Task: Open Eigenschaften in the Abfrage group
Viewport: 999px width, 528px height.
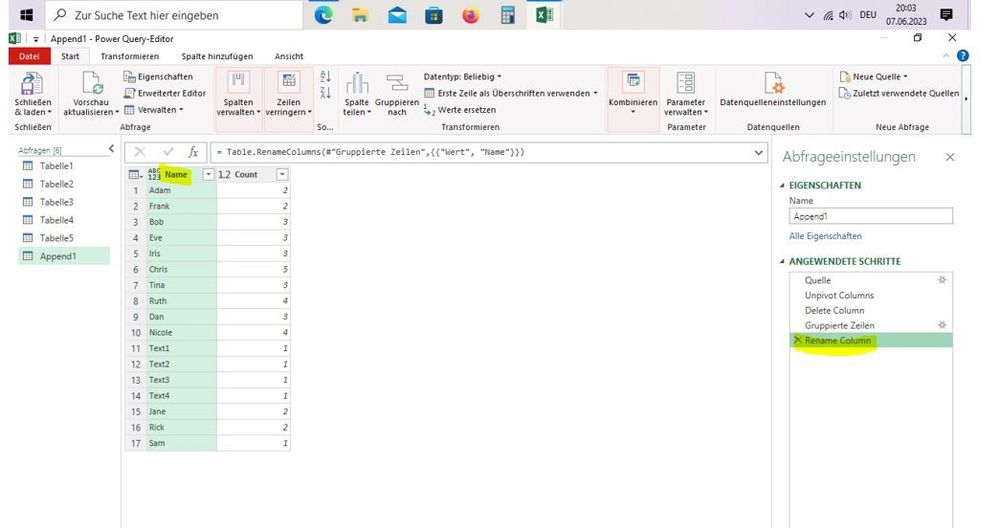Action: [158, 76]
